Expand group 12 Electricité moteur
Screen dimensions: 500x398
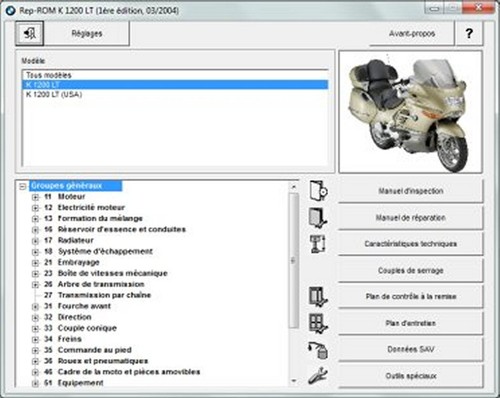[x=35, y=208]
